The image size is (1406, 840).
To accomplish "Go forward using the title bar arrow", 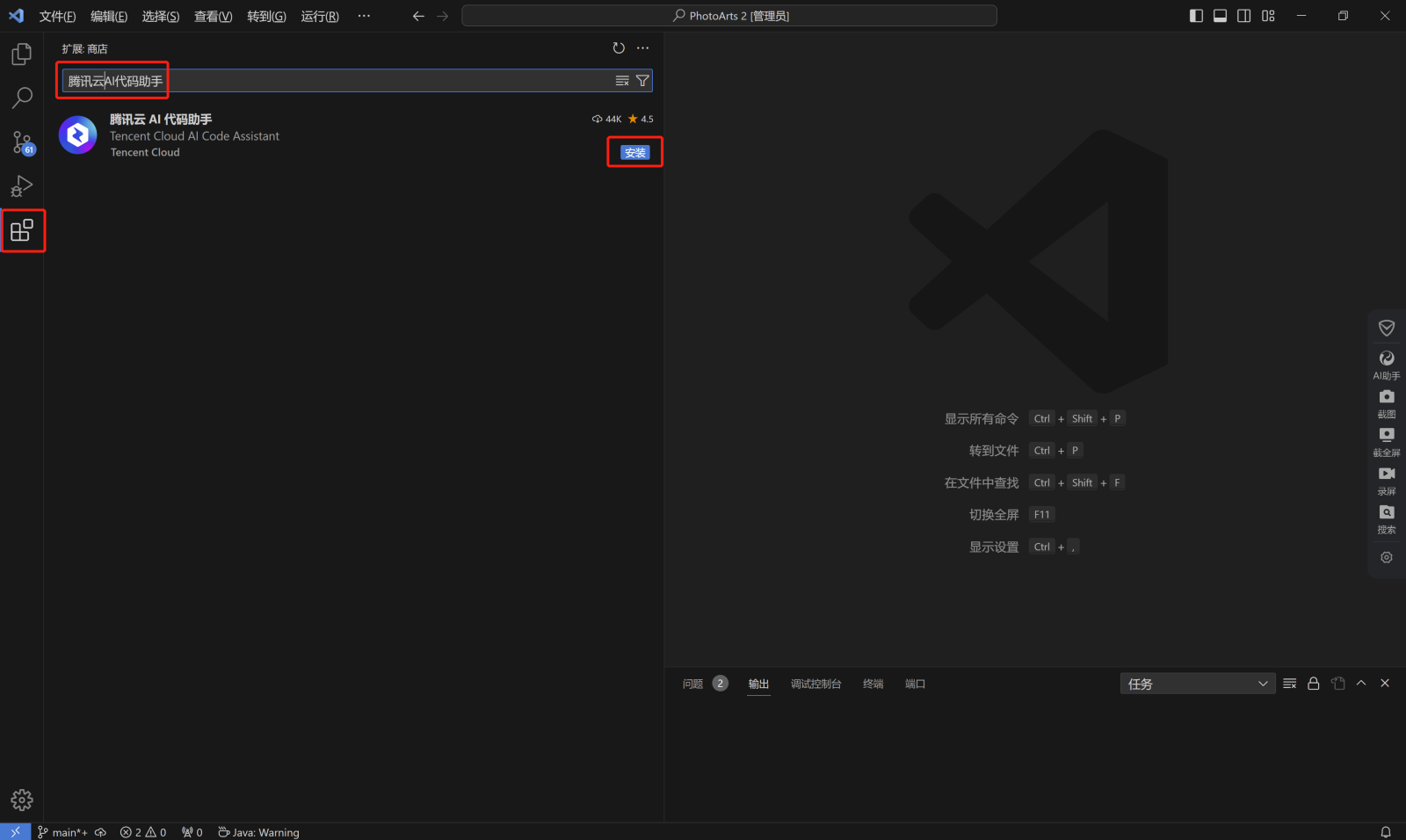I will pos(443,16).
